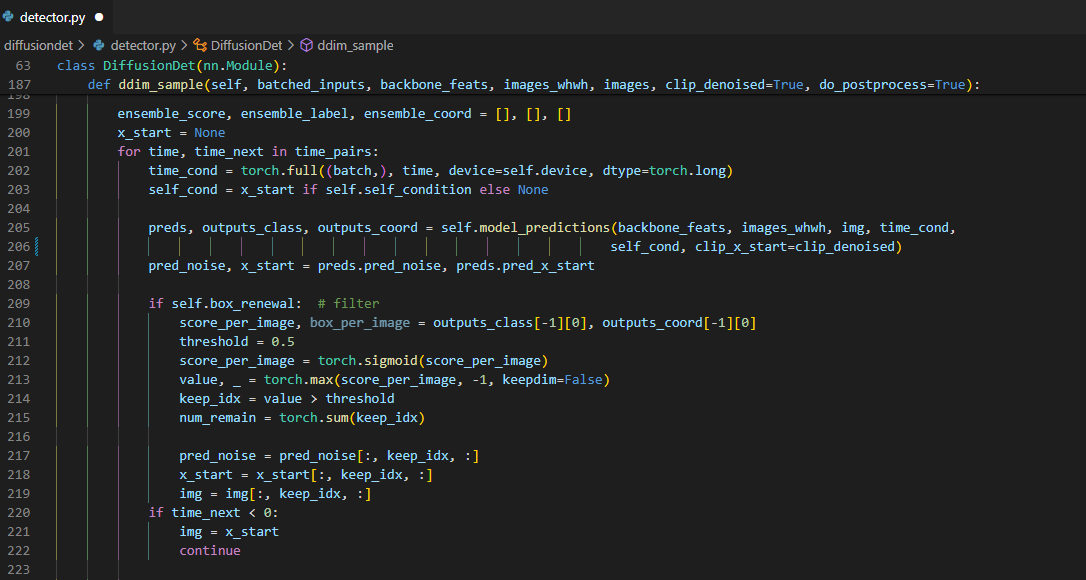Open the detector.py breadcrumb file list
This screenshot has width=1086, height=580.
(x=143, y=46)
